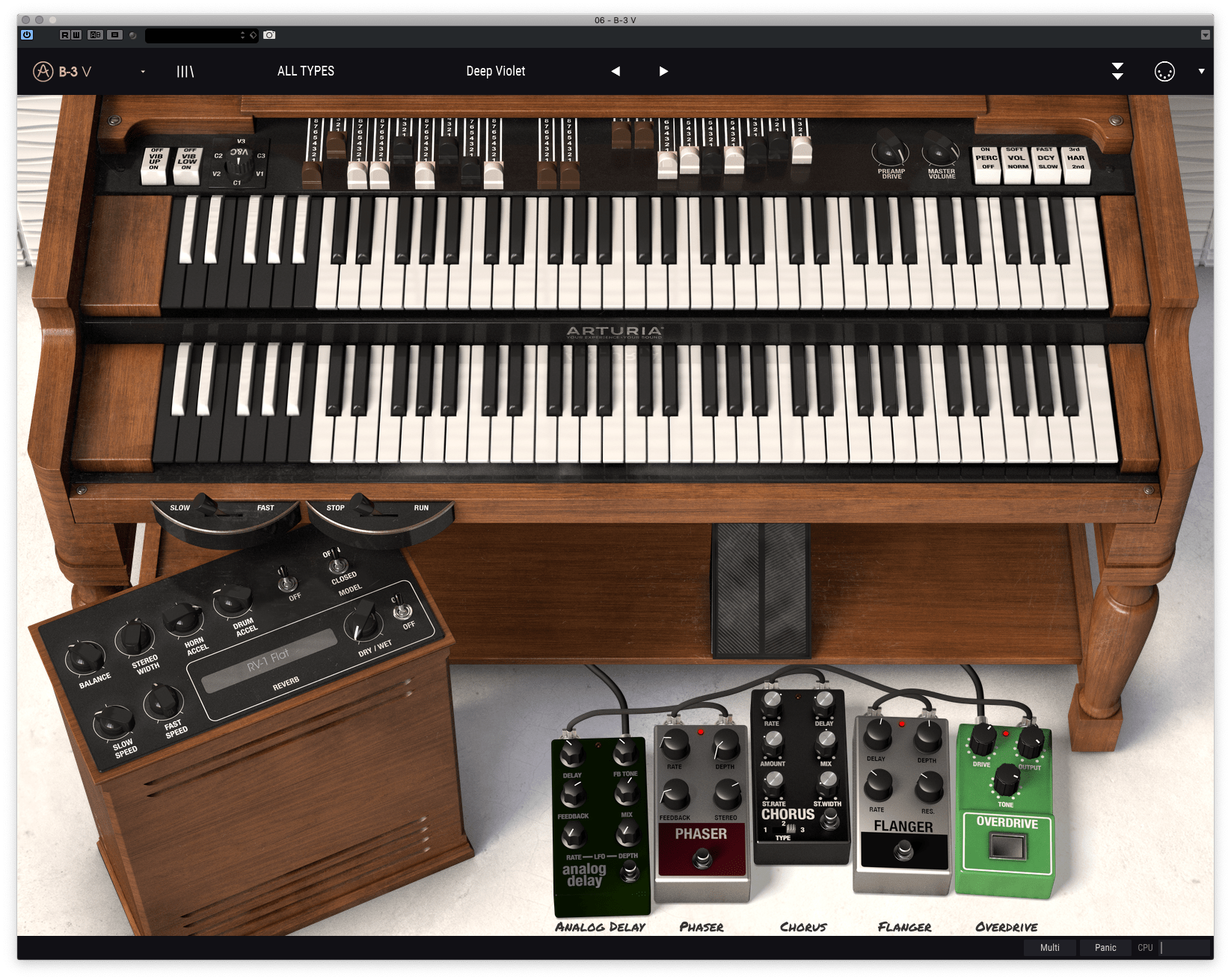
Task: Click the ALL TYPES preset filter
Action: click(x=306, y=71)
